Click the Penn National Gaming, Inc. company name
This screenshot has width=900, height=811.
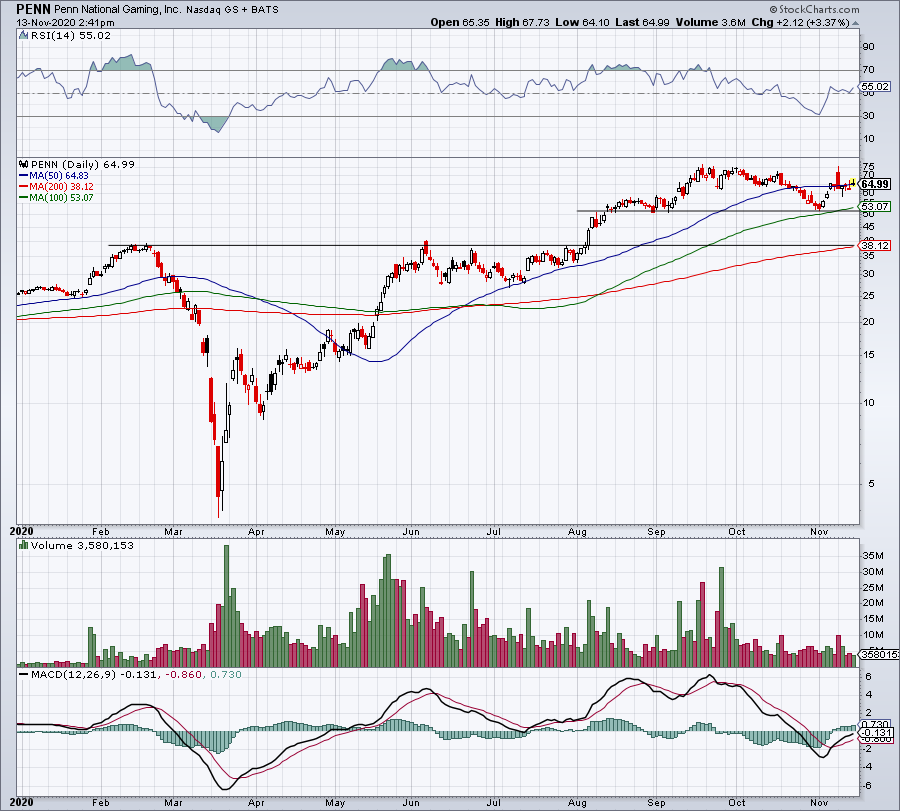tap(118, 10)
